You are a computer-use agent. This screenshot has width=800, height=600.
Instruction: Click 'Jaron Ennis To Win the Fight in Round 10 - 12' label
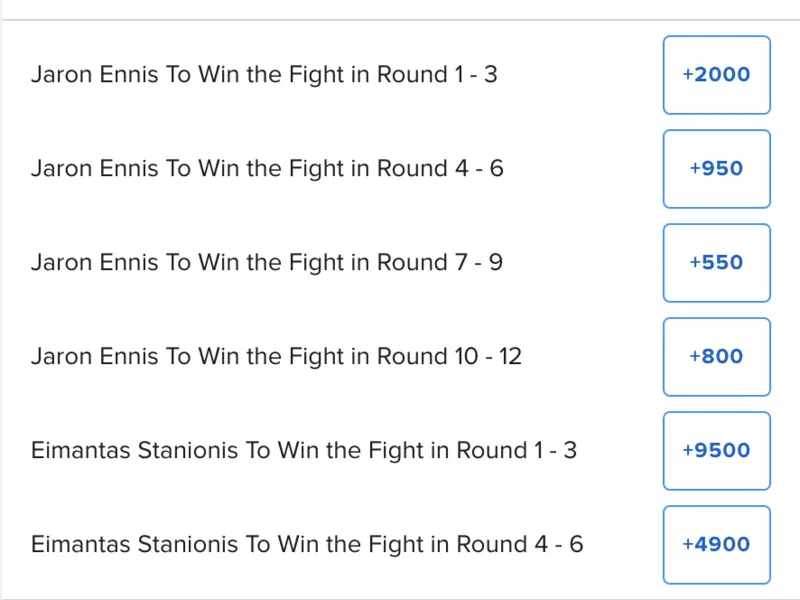(276, 357)
